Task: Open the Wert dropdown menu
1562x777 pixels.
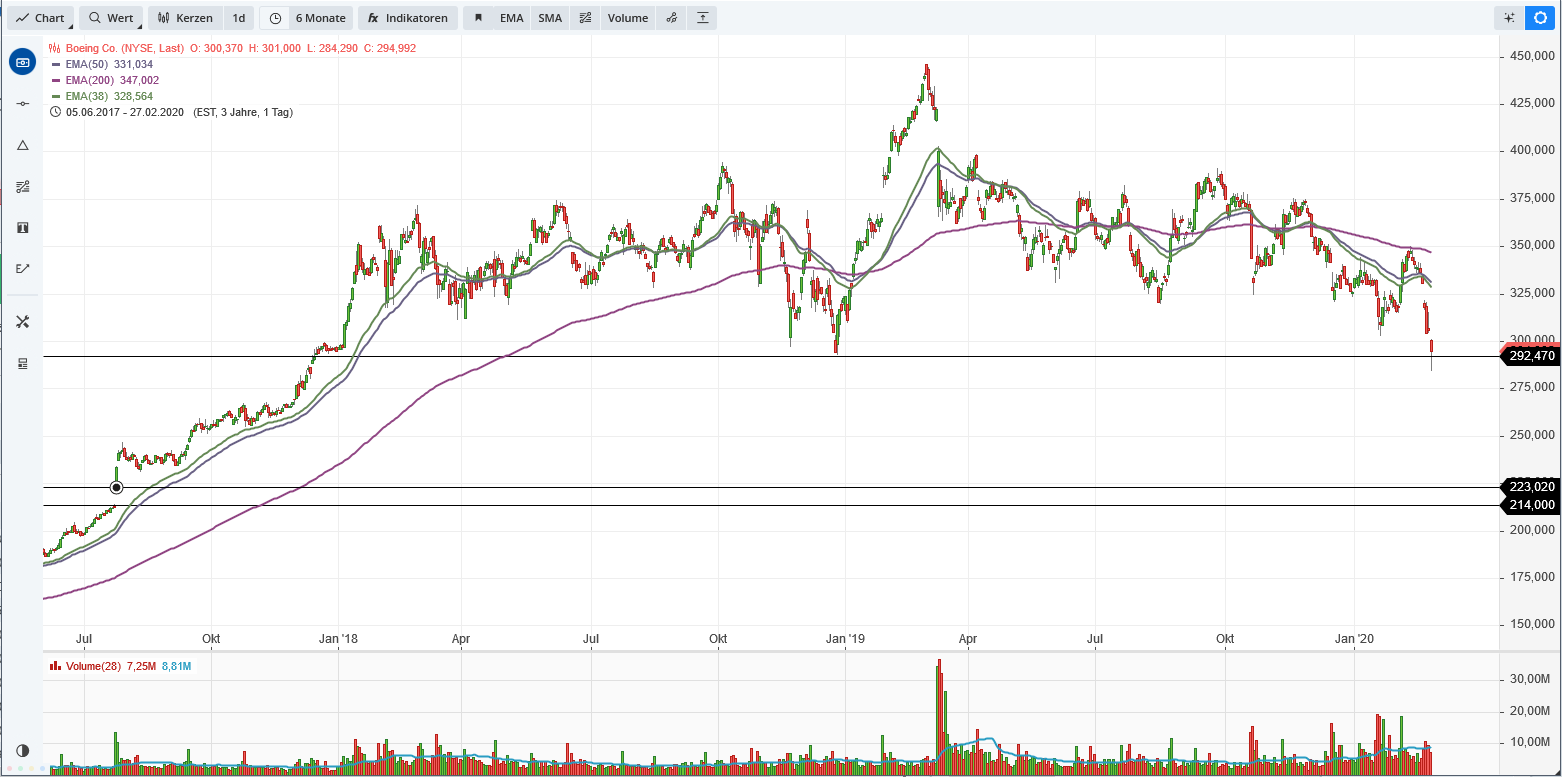Action: pyautogui.click(x=110, y=17)
